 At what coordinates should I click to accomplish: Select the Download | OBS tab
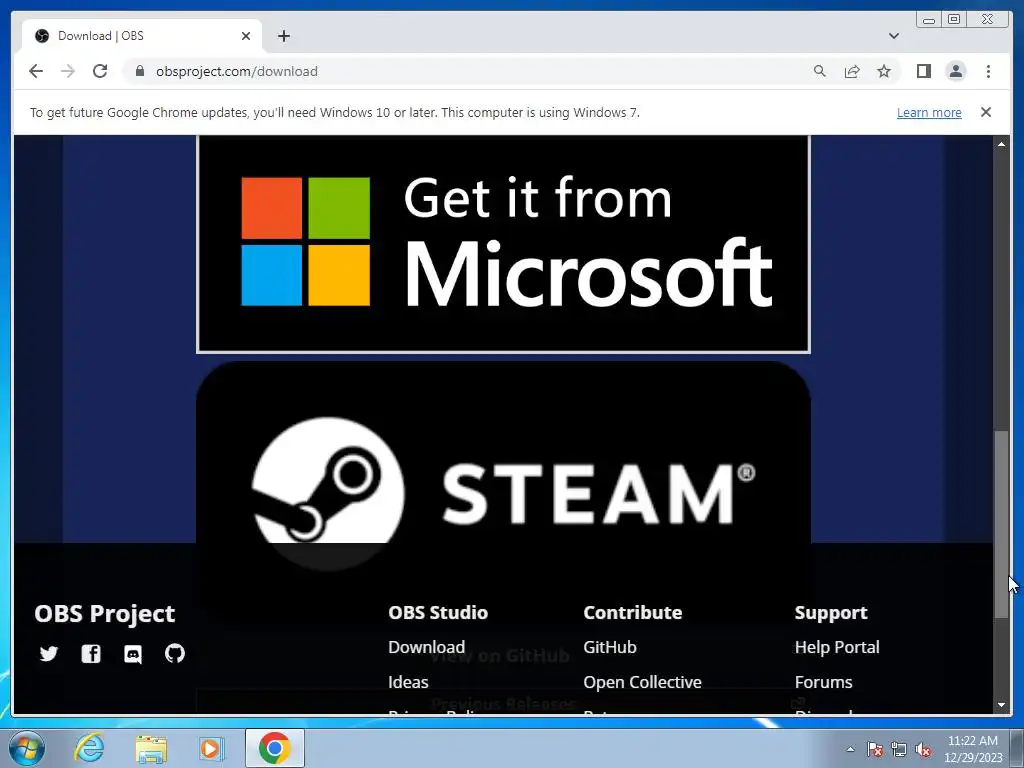tap(142, 36)
